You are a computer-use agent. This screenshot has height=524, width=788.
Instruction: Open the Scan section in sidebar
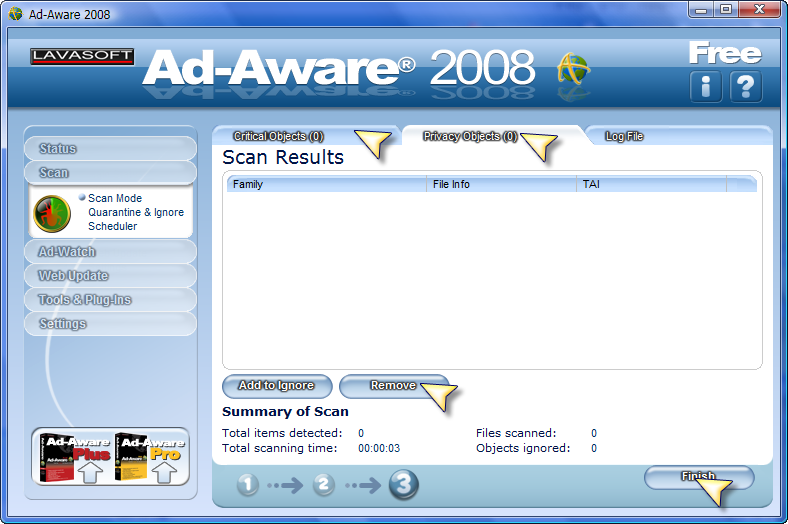(110, 173)
